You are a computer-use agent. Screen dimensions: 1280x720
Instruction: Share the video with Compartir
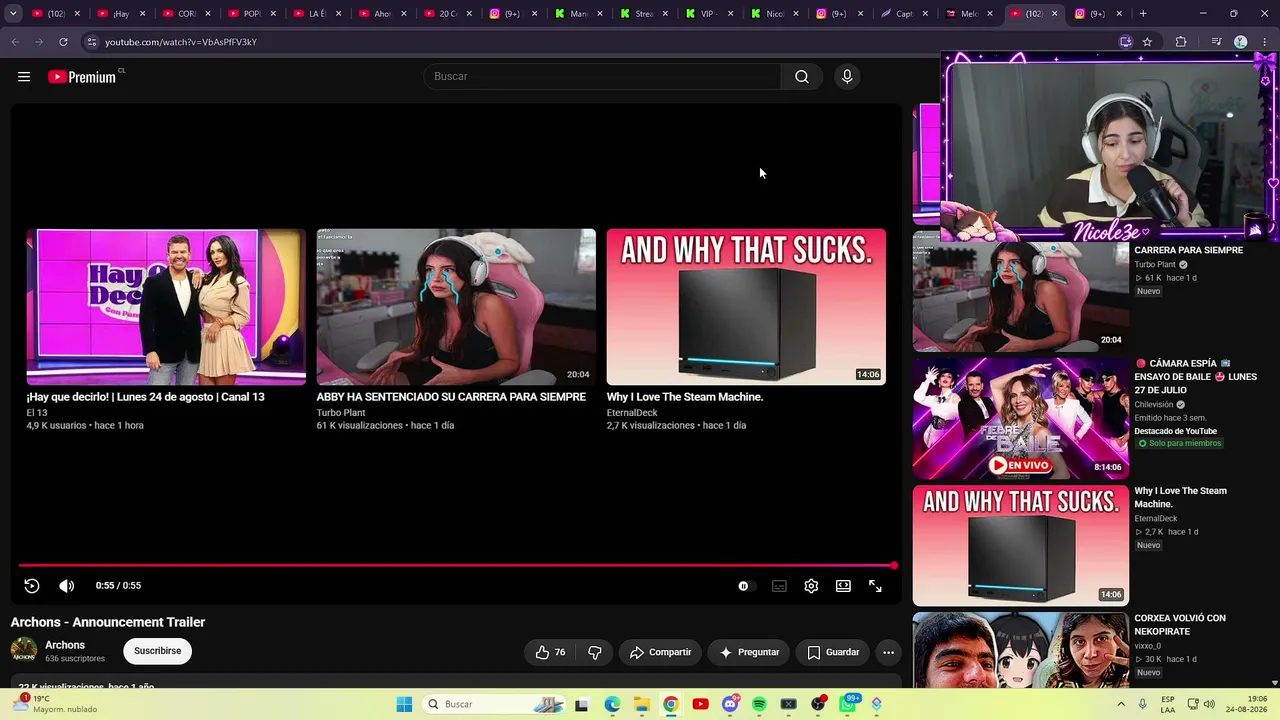[x=660, y=652]
